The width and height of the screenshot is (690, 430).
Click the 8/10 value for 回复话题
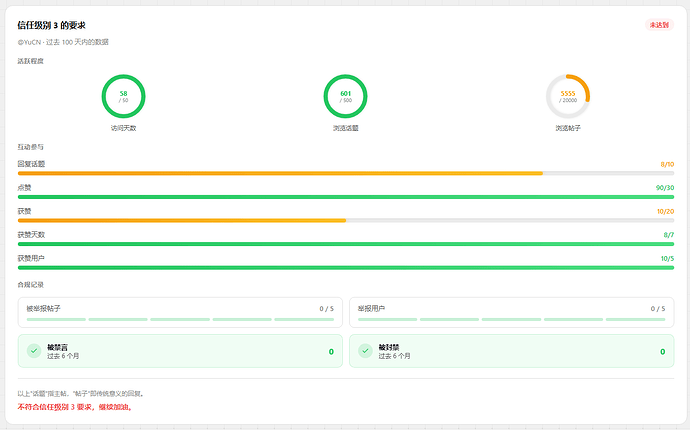[667, 164]
